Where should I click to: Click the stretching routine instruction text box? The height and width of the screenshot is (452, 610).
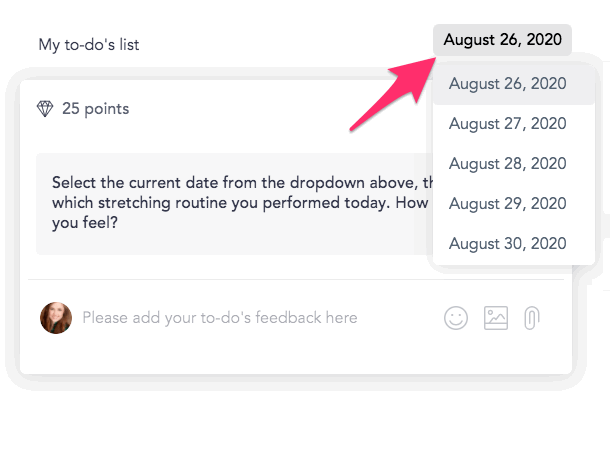click(235, 204)
